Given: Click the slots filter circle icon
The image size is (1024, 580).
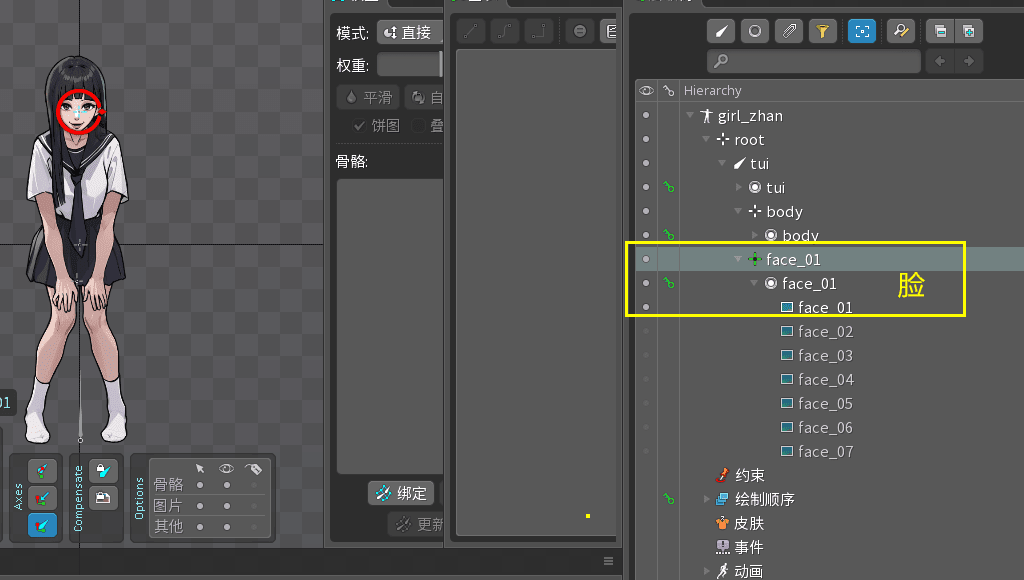Looking at the screenshot, I should pyautogui.click(x=755, y=31).
